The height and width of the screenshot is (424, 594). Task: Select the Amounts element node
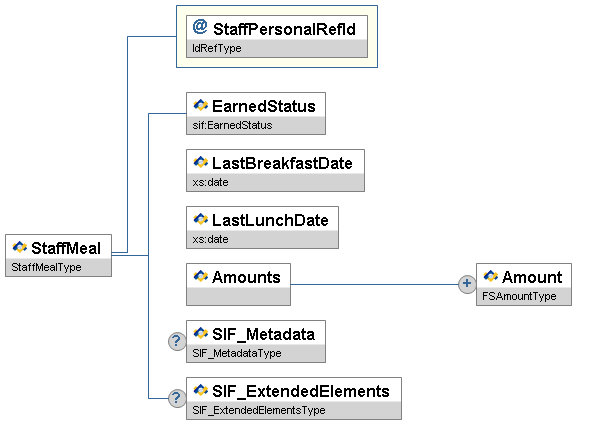238,285
